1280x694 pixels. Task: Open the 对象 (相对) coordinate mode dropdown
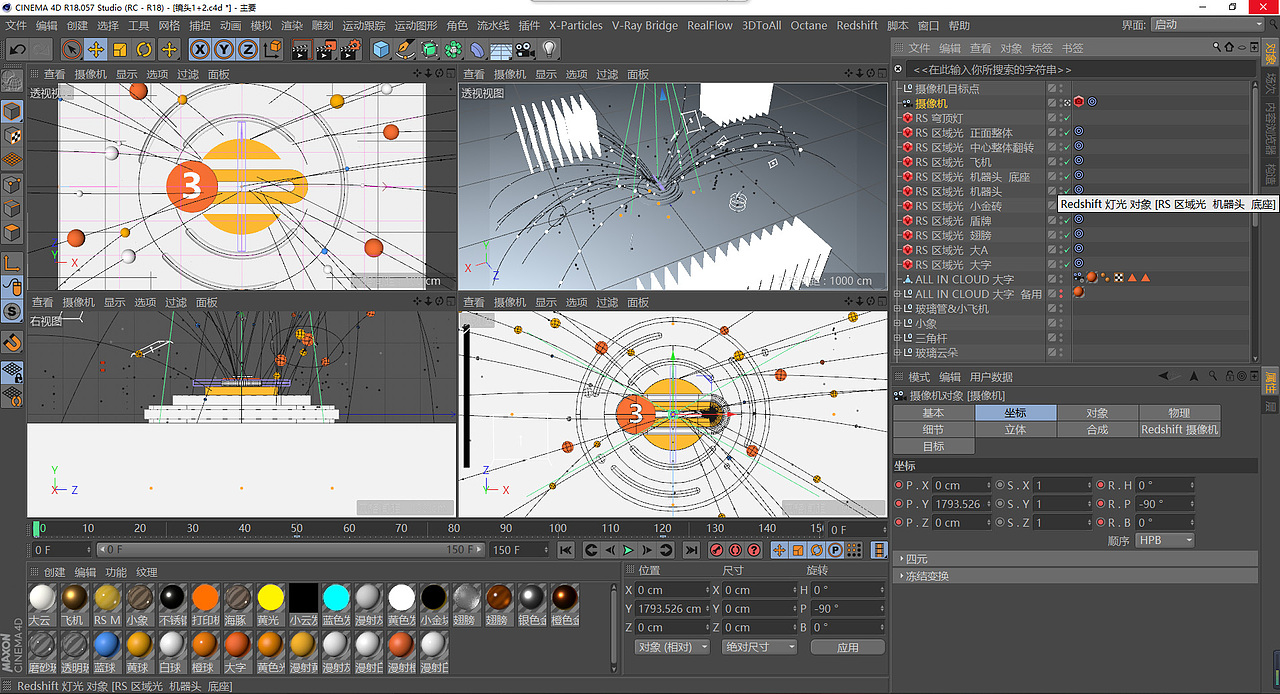click(x=672, y=647)
